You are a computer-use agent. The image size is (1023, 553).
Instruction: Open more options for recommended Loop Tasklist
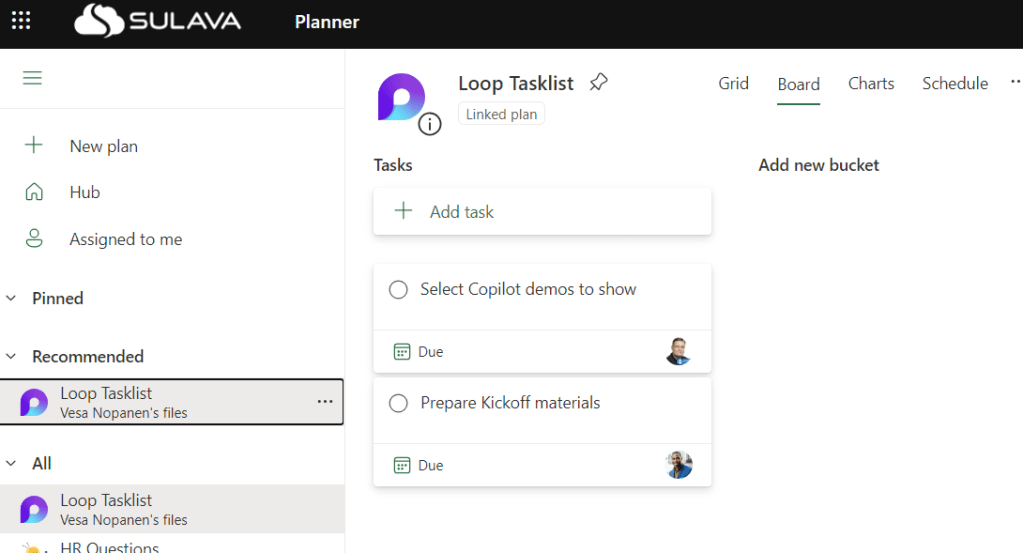point(325,401)
